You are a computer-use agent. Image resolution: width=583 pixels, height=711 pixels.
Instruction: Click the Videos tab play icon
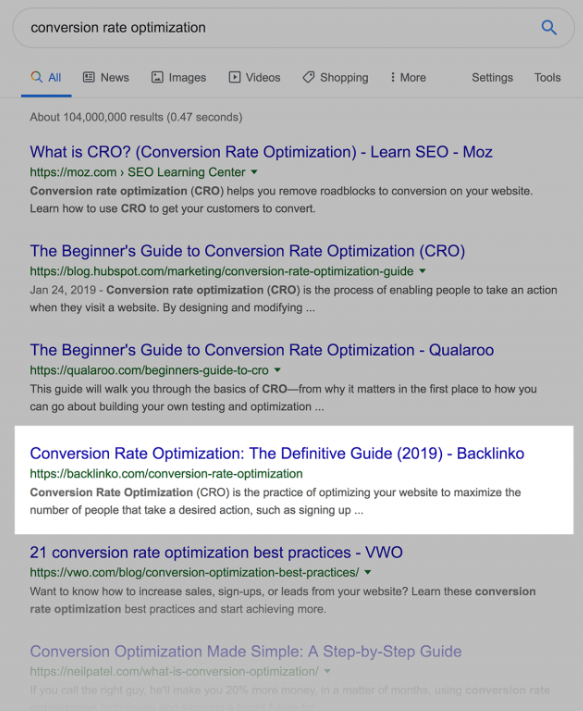click(x=234, y=77)
